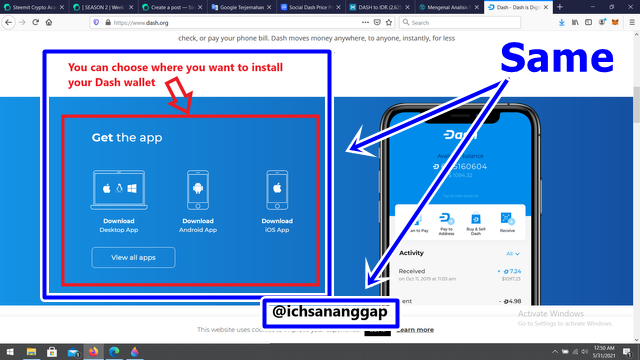The height and width of the screenshot is (360, 640).
Task: Toggle the sidebar view icon
Action: 588,22
